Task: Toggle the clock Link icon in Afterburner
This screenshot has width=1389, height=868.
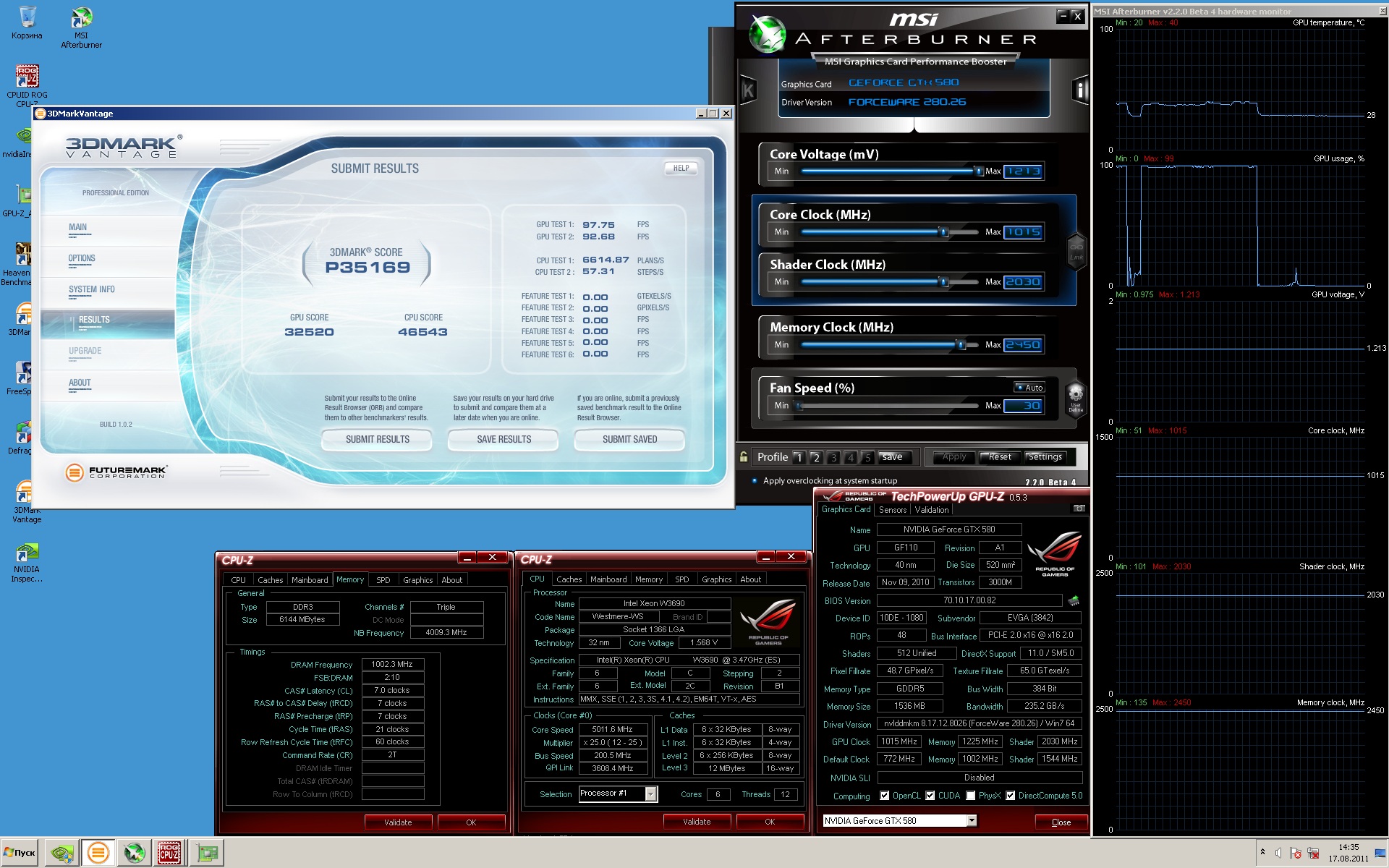Action: click(x=1076, y=252)
